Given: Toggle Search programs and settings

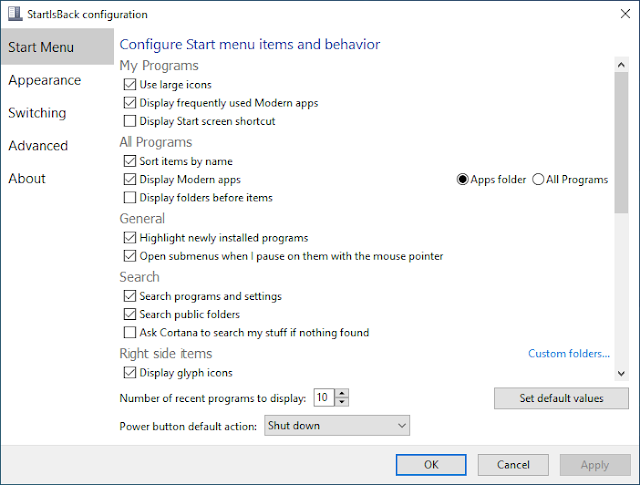Looking at the screenshot, I should click(130, 296).
